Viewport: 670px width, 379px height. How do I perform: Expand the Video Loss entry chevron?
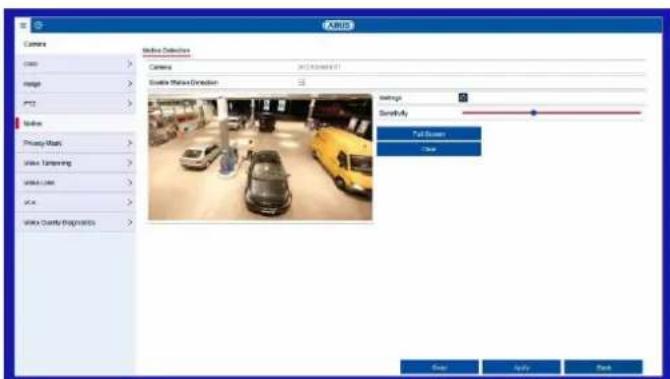130,182
